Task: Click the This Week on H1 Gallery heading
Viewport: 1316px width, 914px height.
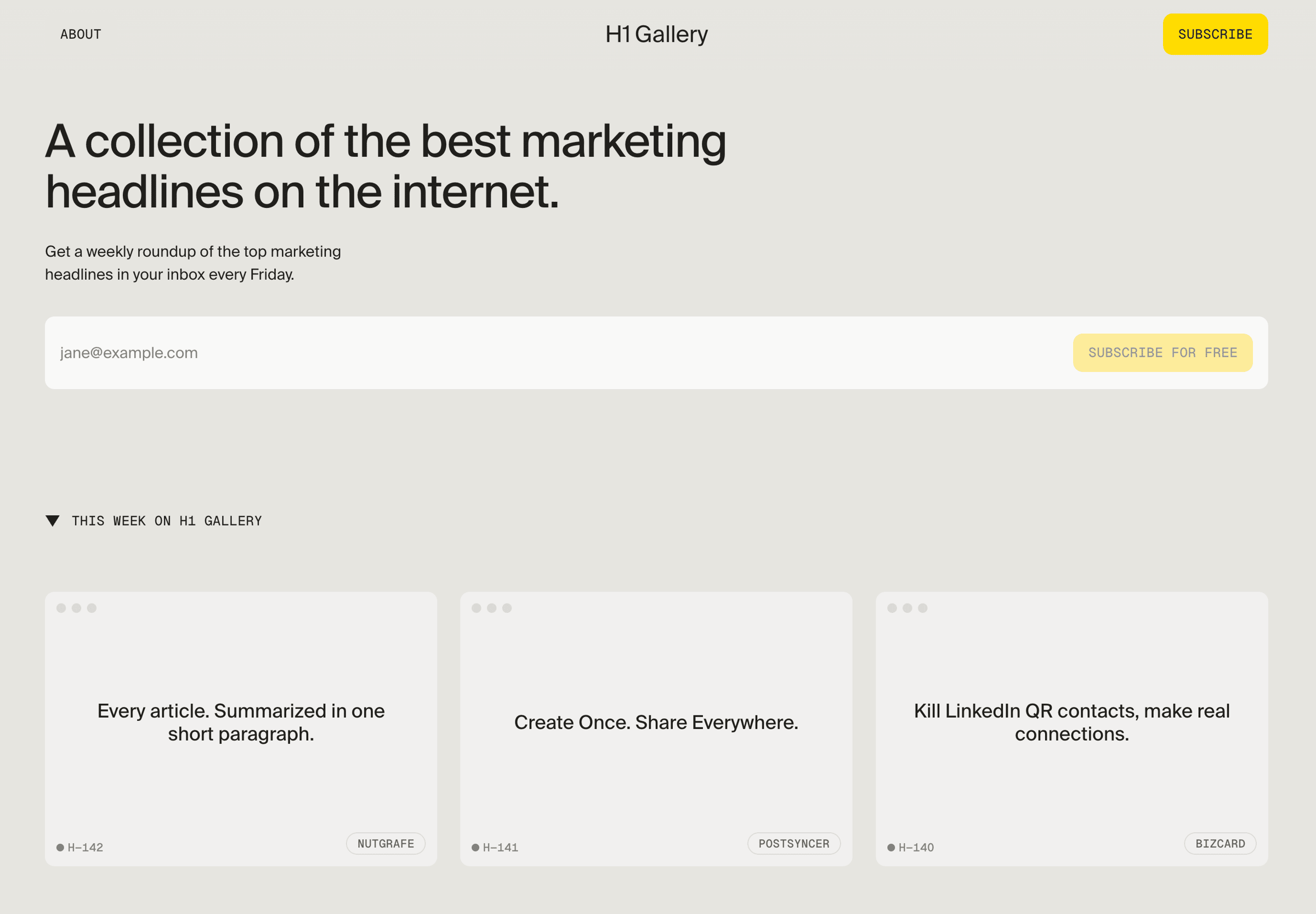Action: [x=167, y=521]
